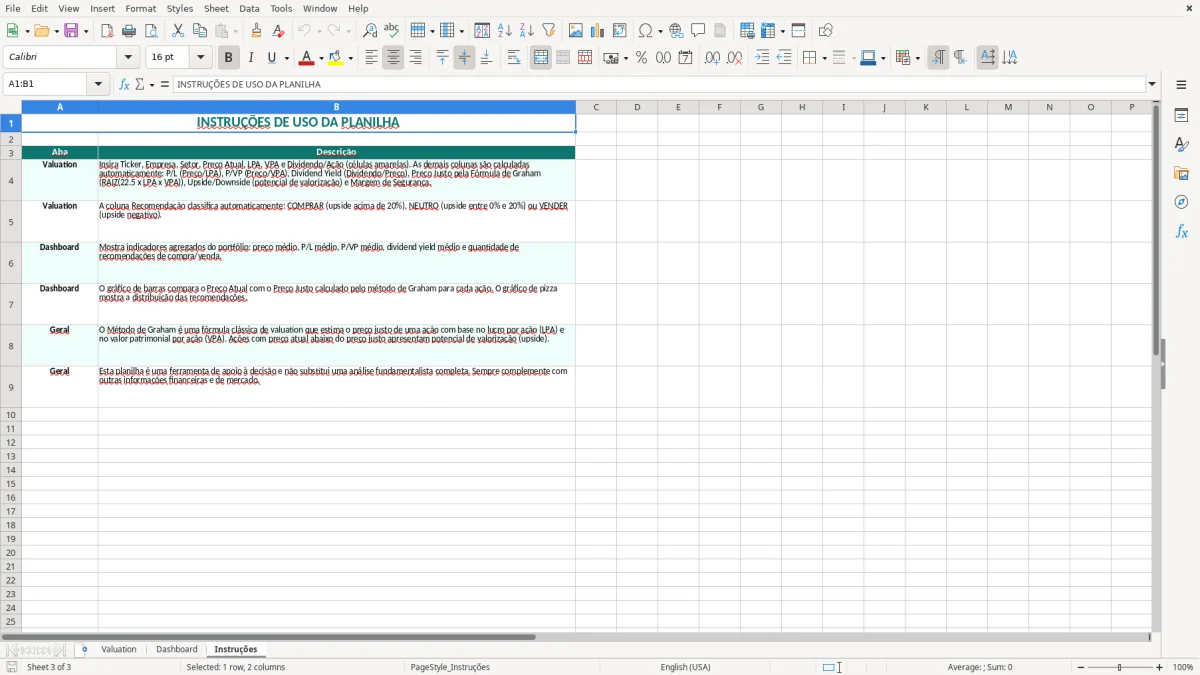Toggle Center Vertically alignment

tap(465, 58)
